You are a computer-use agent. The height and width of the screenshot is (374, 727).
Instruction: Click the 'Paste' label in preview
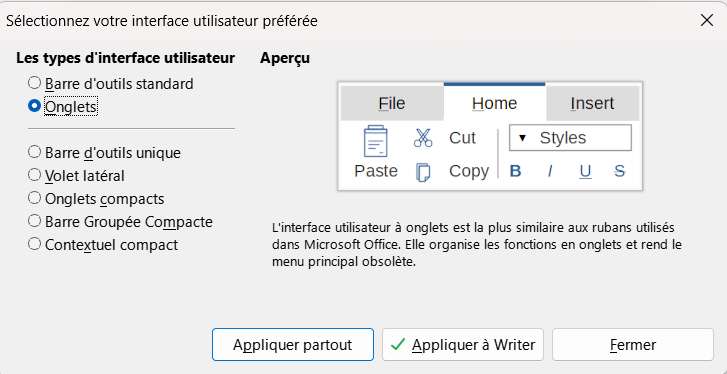point(376,171)
